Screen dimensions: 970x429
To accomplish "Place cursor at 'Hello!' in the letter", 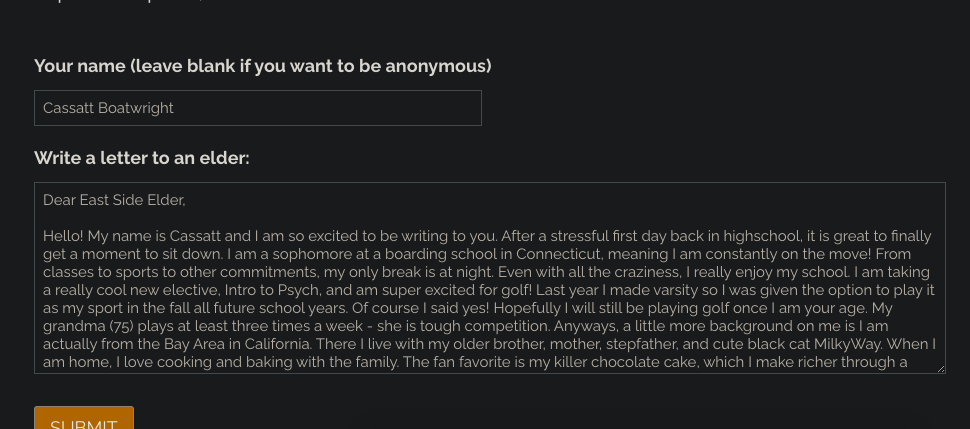I will [x=63, y=236].
